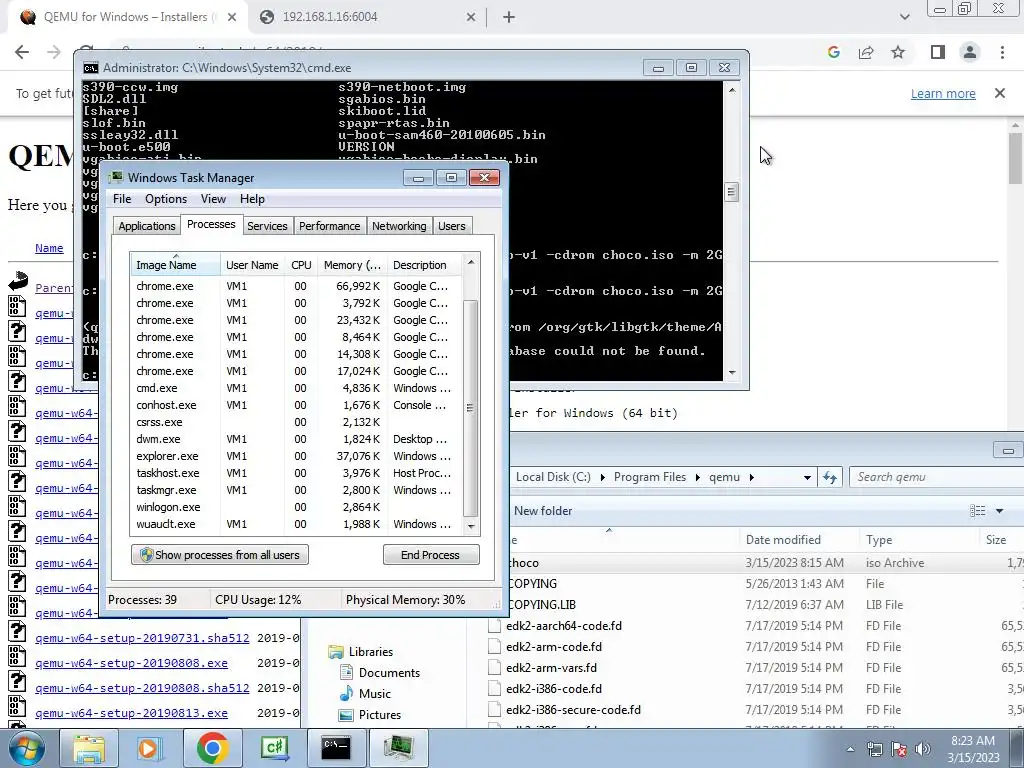Open Chrome side panel icon
The width and height of the screenshot is (1024, 768).
point(938,52)
